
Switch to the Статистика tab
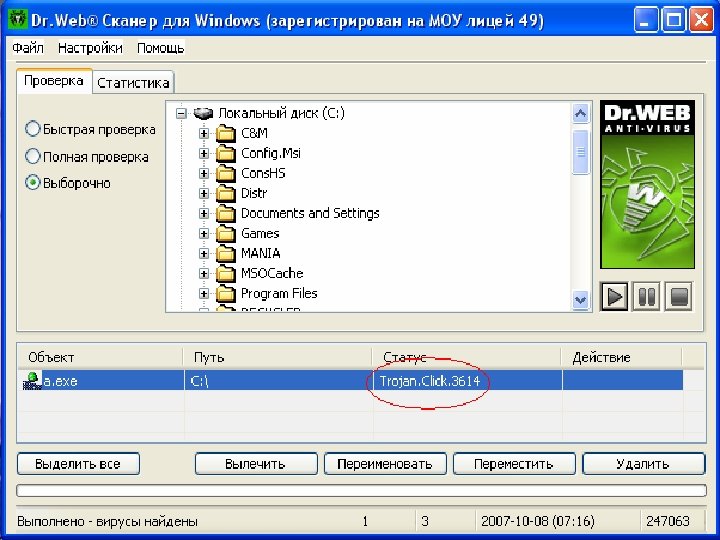133,83
